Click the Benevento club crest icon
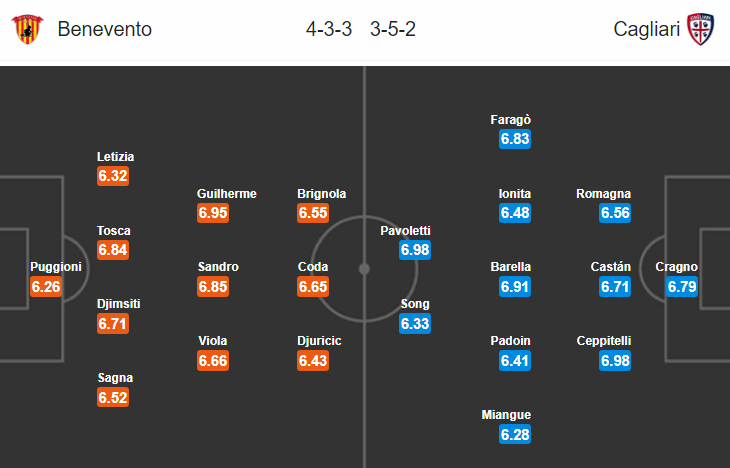This screenshot has height=468, width=730. click(x=27, y=29)
